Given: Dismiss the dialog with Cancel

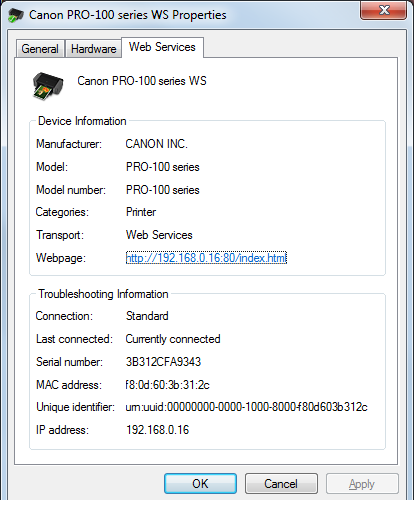Looking at the screenshot, I should 281,484.
